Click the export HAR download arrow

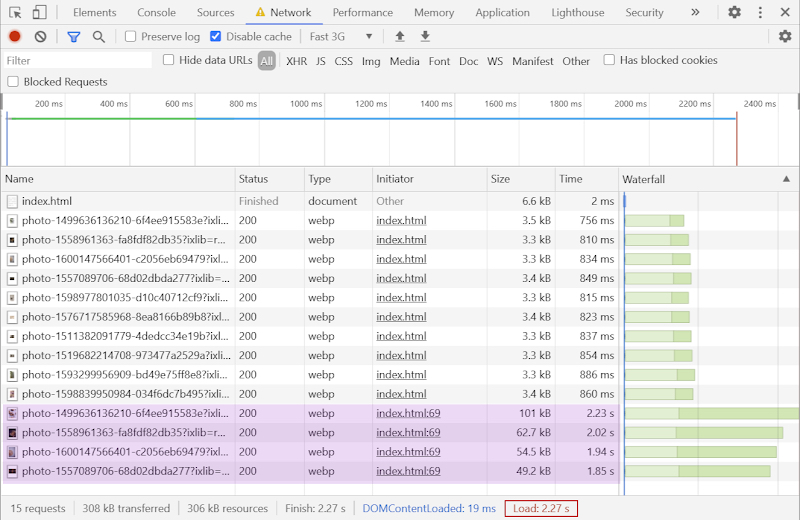click(425, 36)
